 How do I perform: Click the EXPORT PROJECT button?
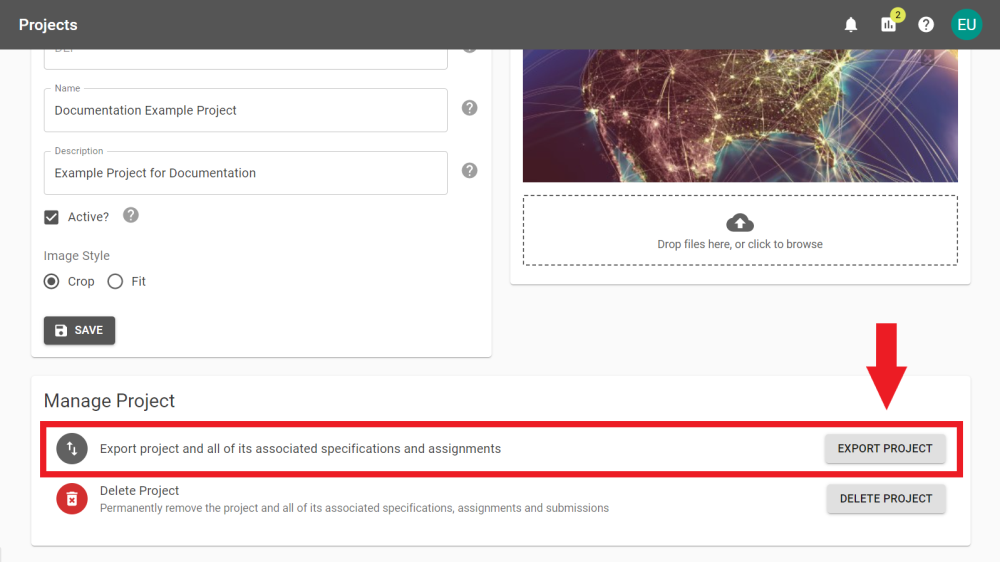click(885, 449)
